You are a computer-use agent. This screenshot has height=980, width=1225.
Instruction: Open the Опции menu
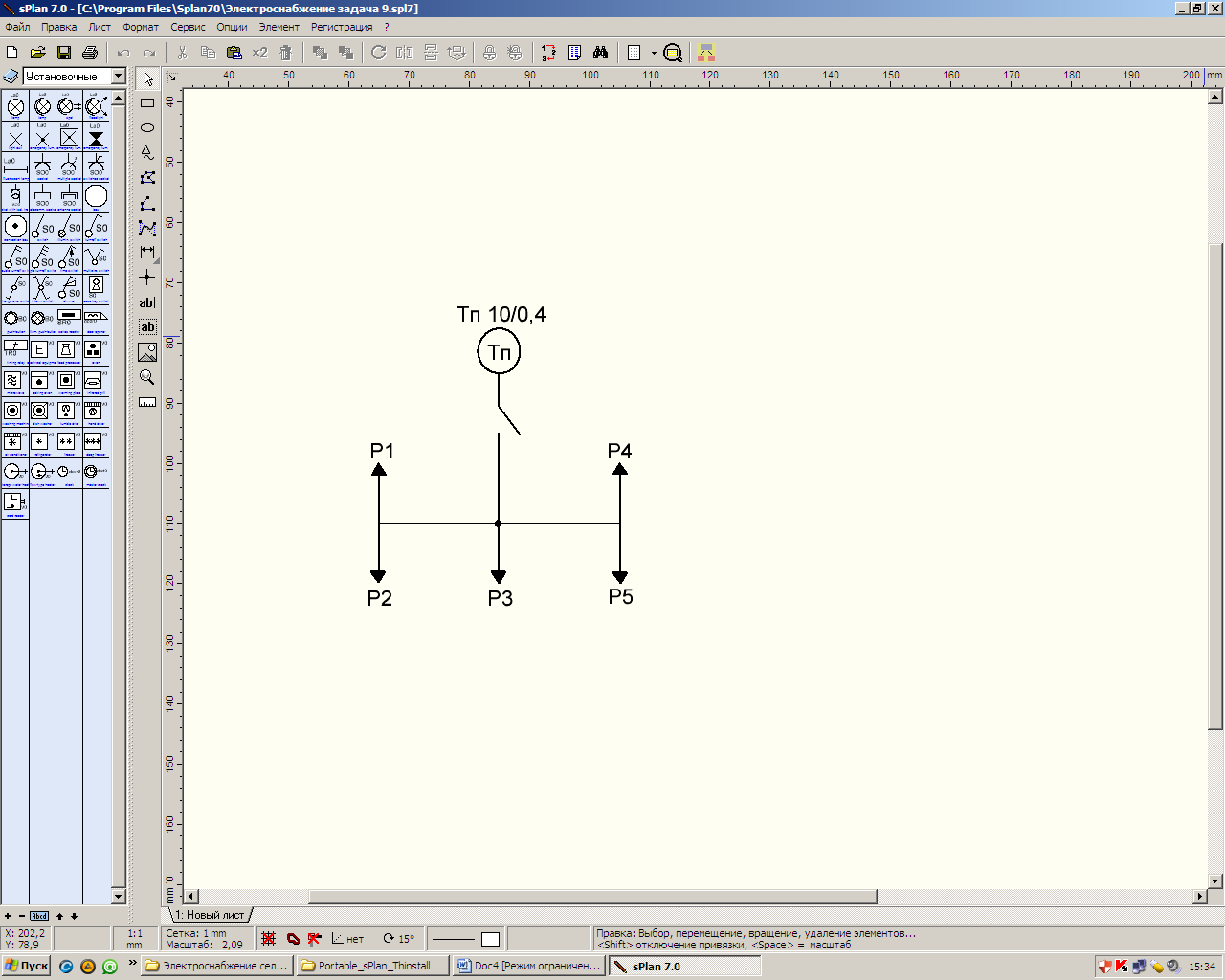tap(232, 27)
